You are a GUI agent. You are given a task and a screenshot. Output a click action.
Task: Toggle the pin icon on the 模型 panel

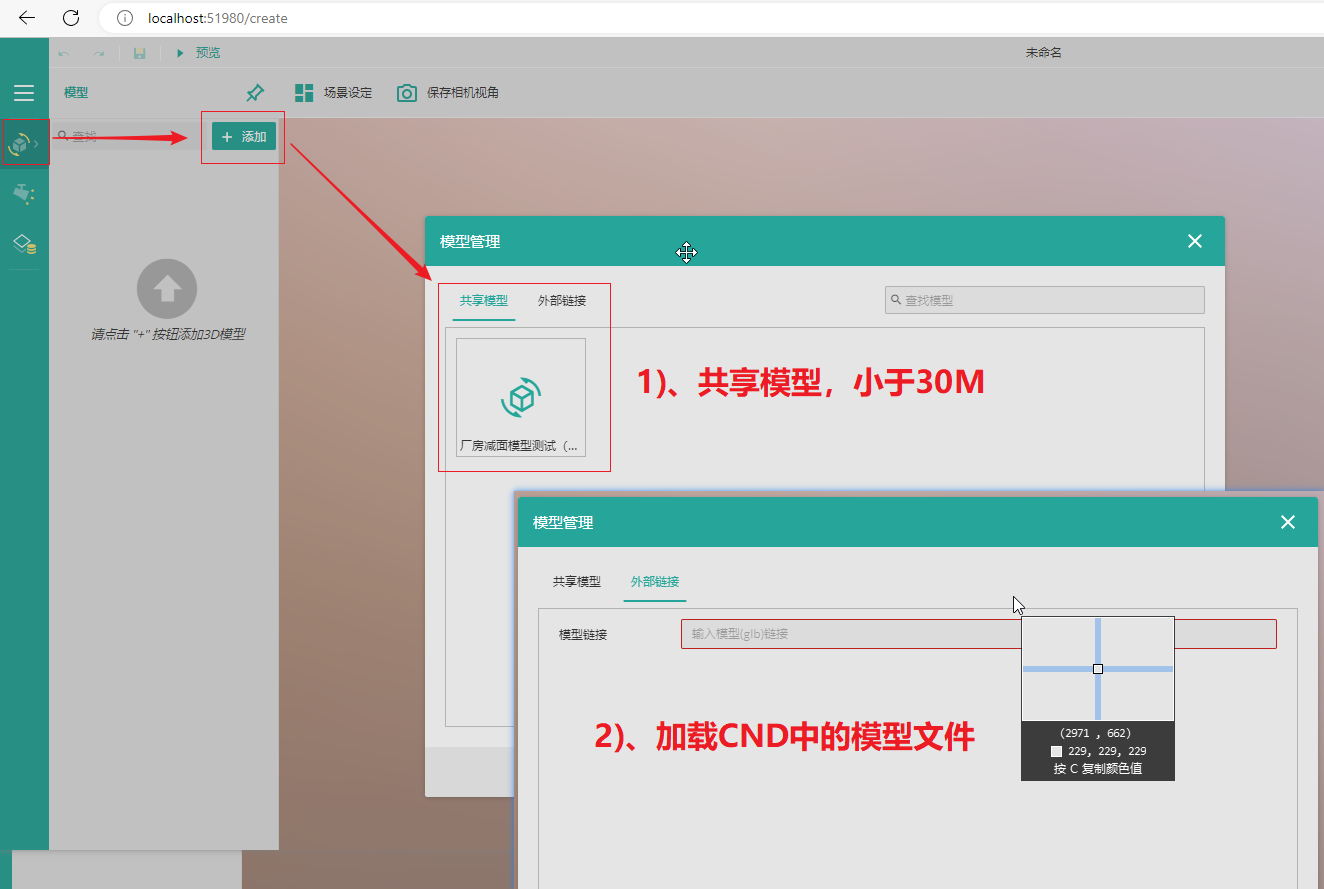pos(254,92)
